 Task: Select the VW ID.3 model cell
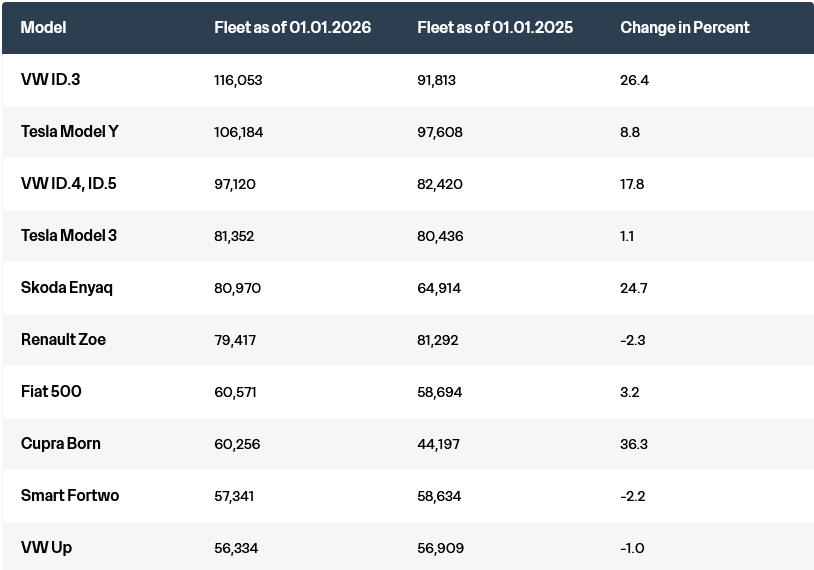click(50, 79)
